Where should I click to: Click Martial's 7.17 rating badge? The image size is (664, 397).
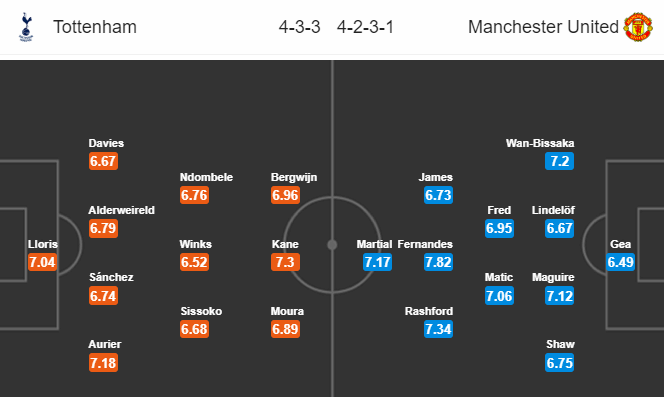point(377,262)
